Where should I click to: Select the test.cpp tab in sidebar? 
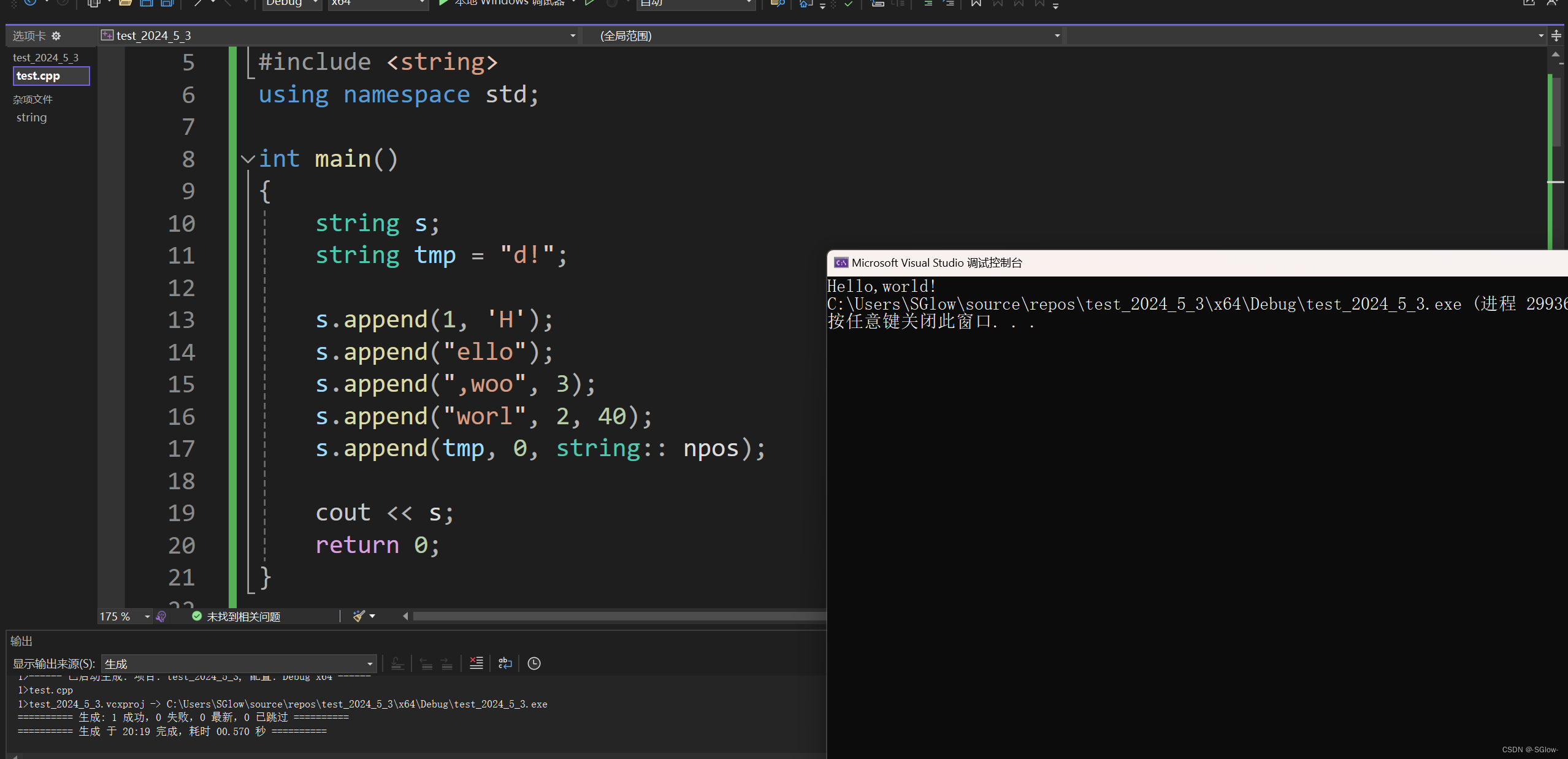(x=51, y=76)
